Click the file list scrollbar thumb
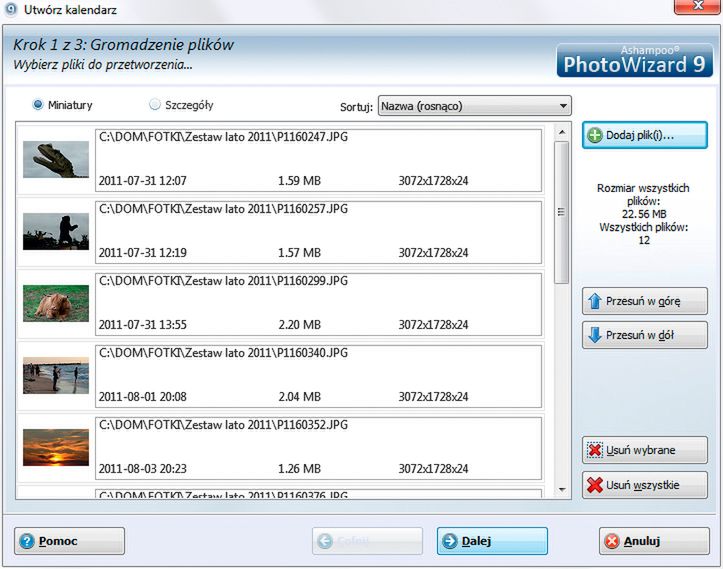This screenshot has width=723, height=569. pyautogui.click(x=562, y=212)
